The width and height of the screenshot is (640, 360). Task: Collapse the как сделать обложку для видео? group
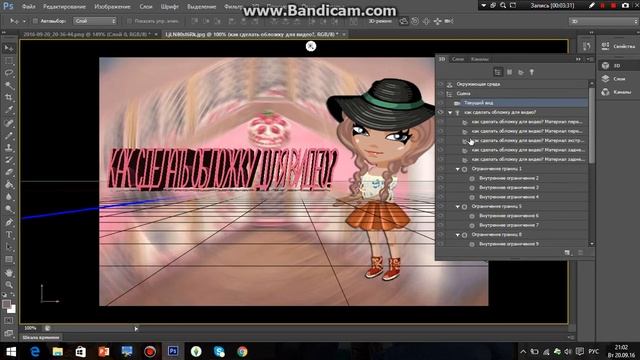coord(450,112)
